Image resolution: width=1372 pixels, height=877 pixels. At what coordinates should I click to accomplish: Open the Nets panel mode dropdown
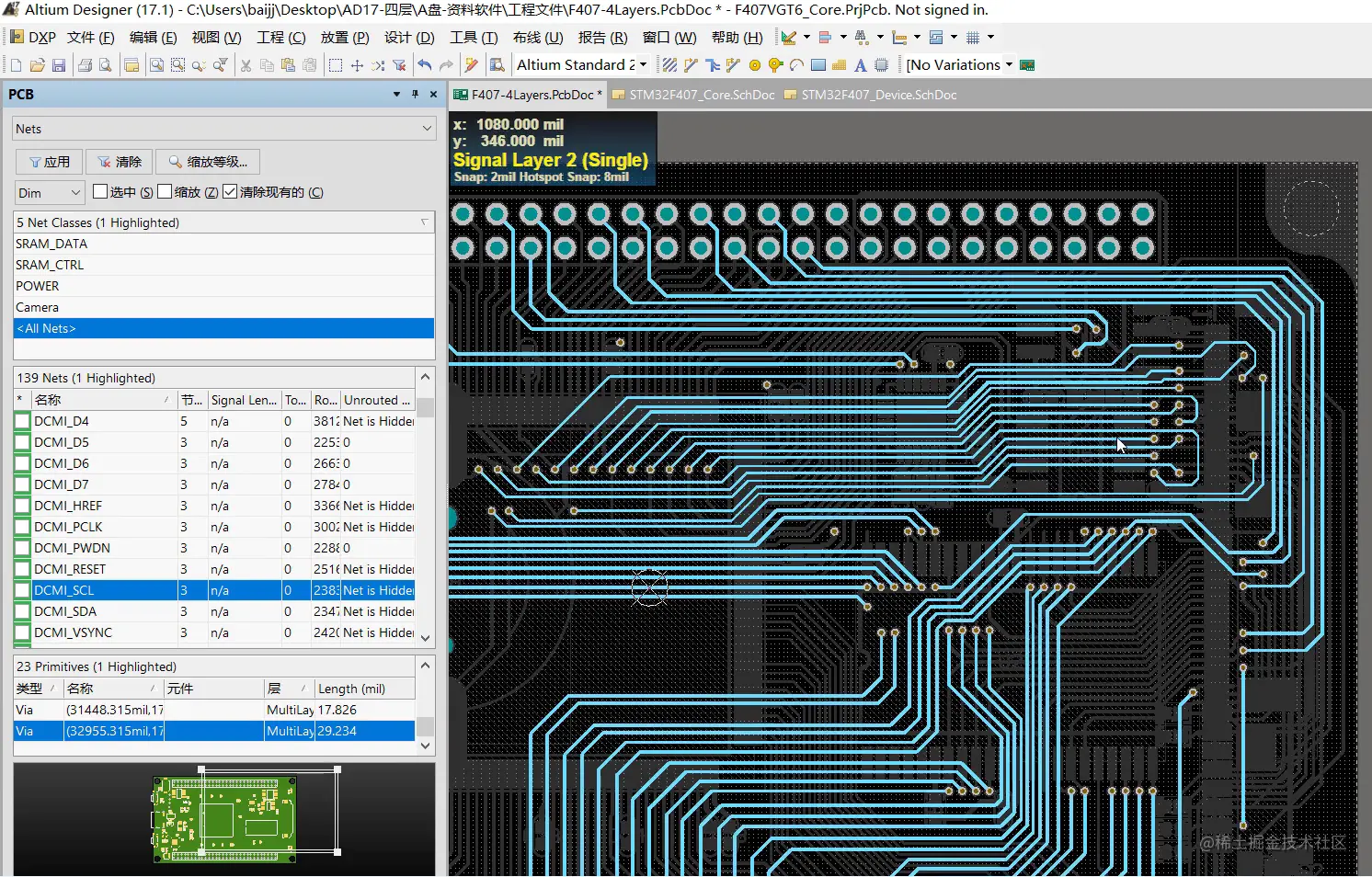427,129
